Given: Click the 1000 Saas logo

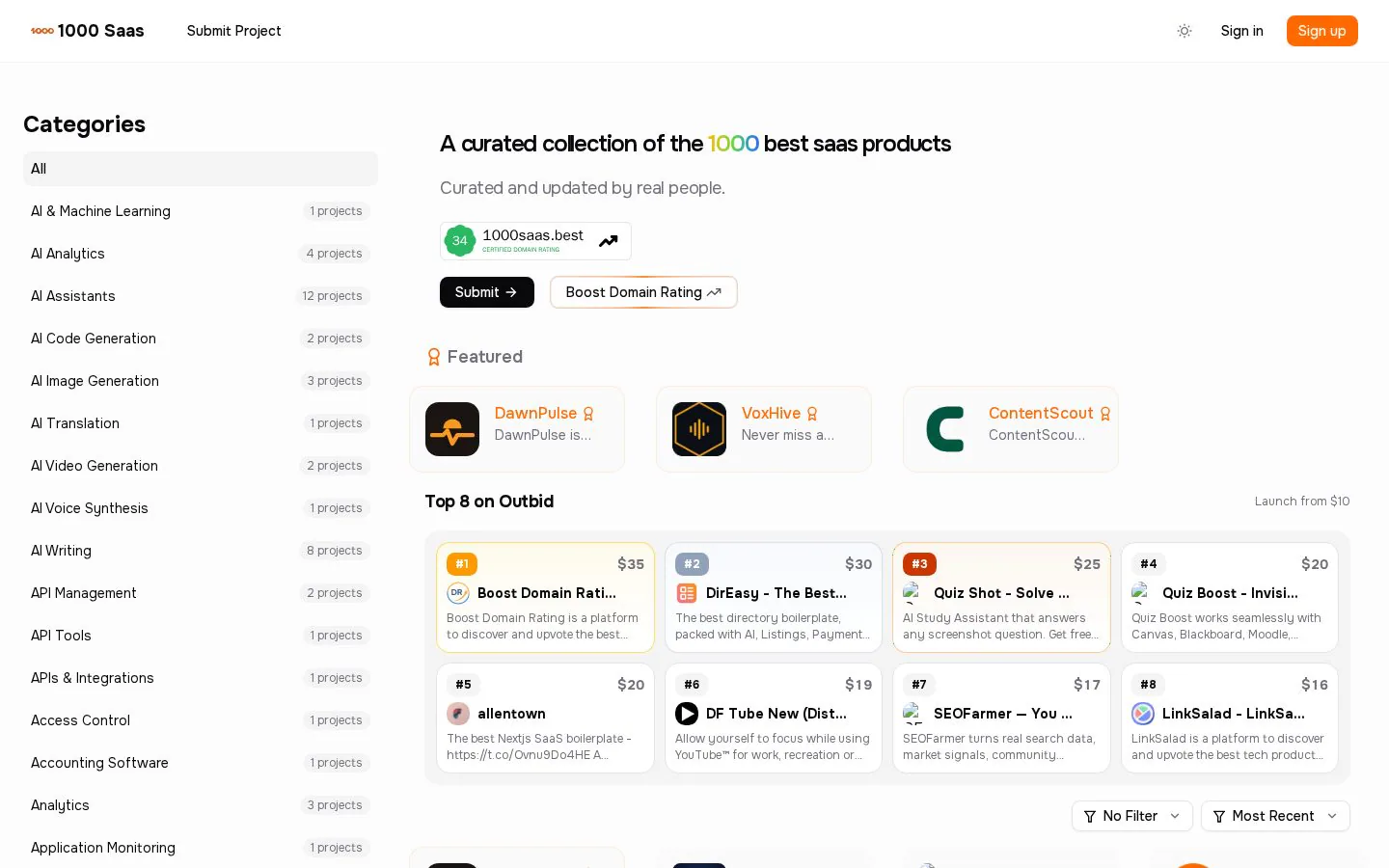Looking at the screenshot, I should pos(88,31).
